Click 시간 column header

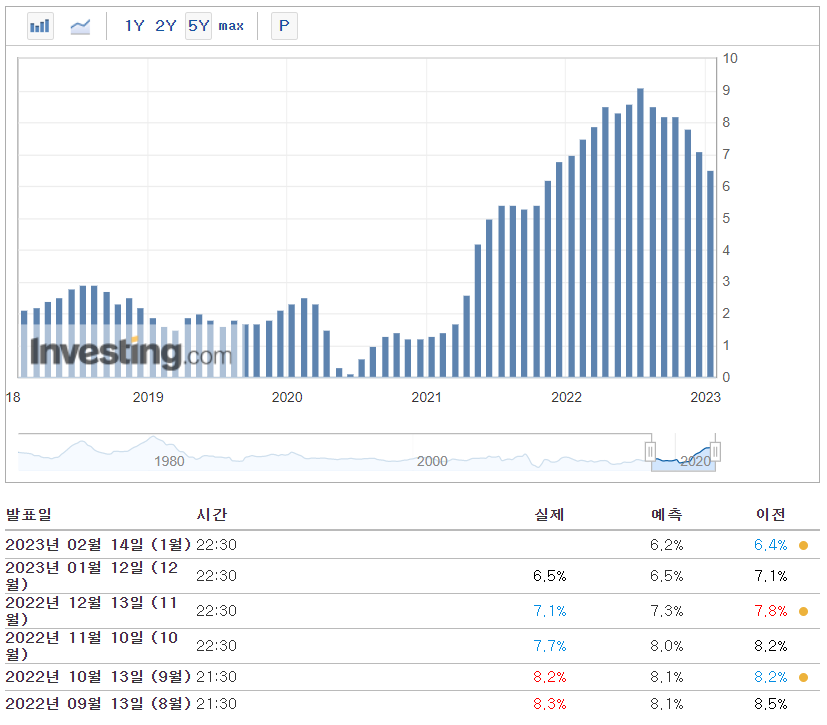pyautogui.click(x=211, y=514)
